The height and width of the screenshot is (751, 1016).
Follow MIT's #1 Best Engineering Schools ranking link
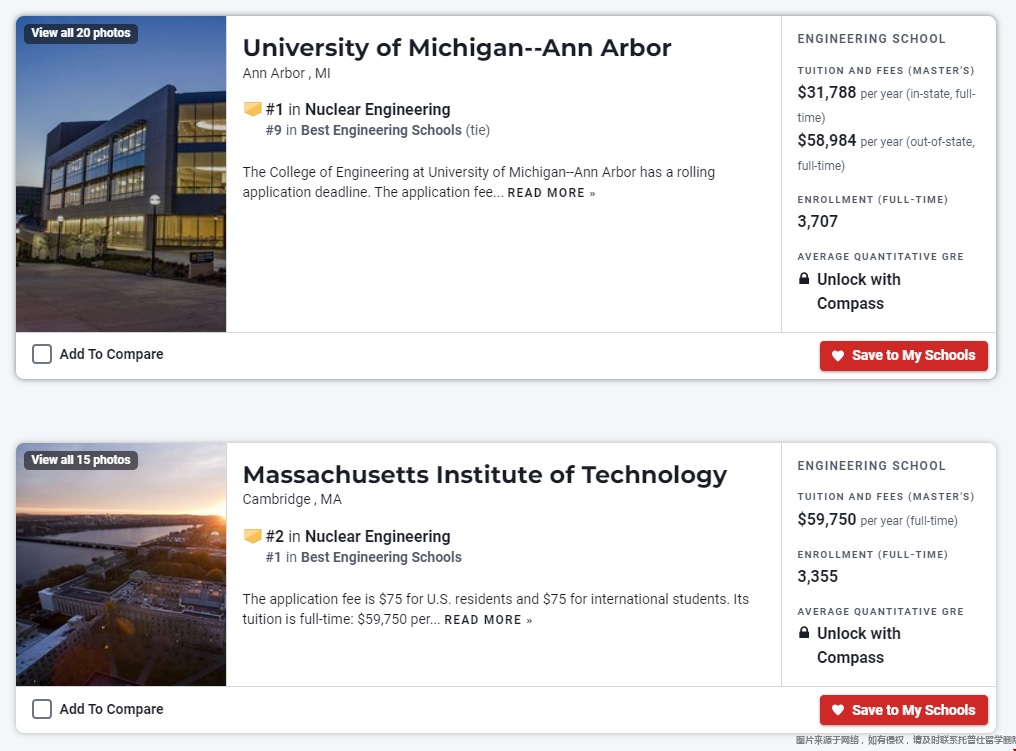381,557
